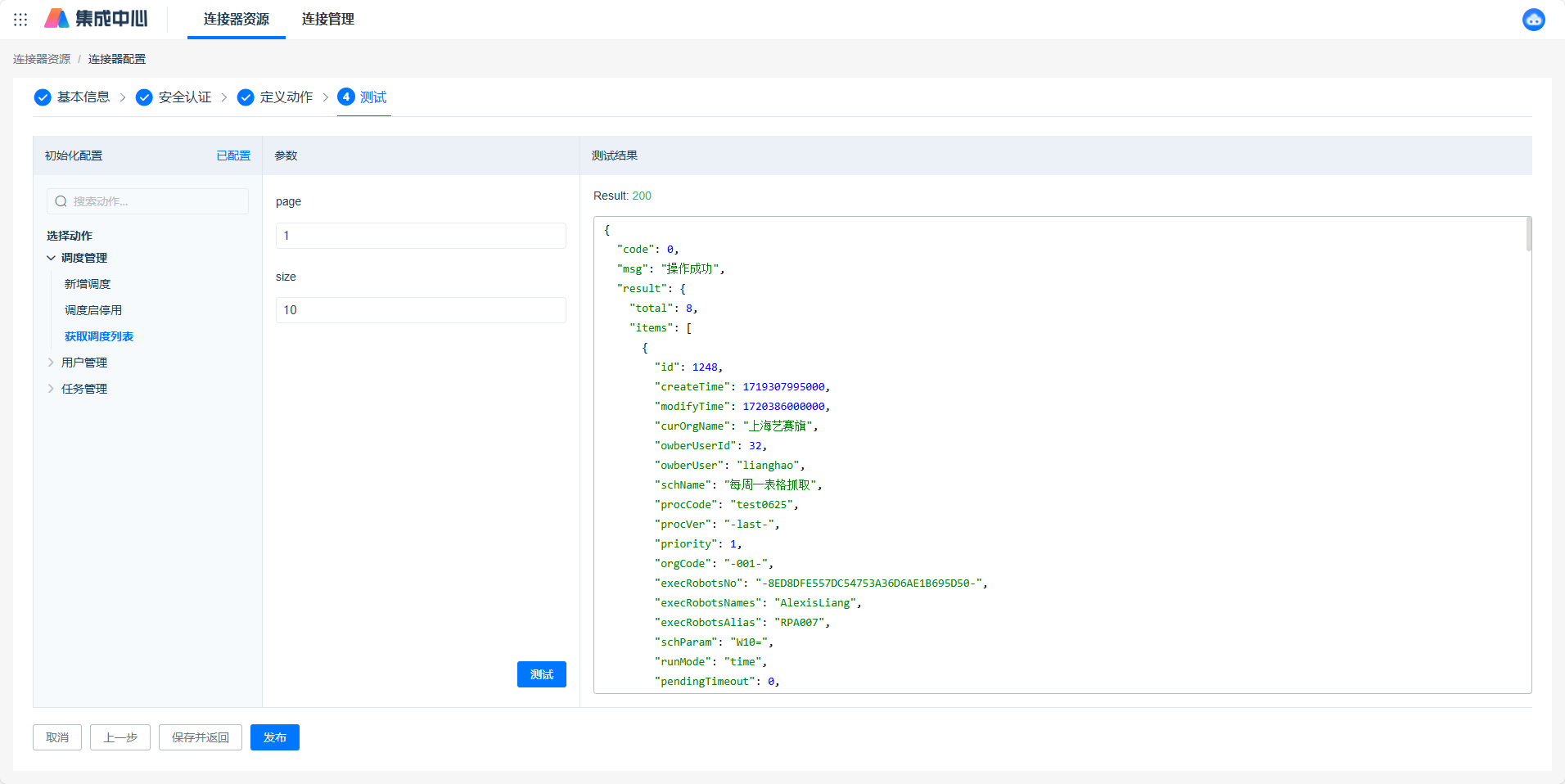
Task: Click the 调度管理 group label
Action: [x=84, y=258]
